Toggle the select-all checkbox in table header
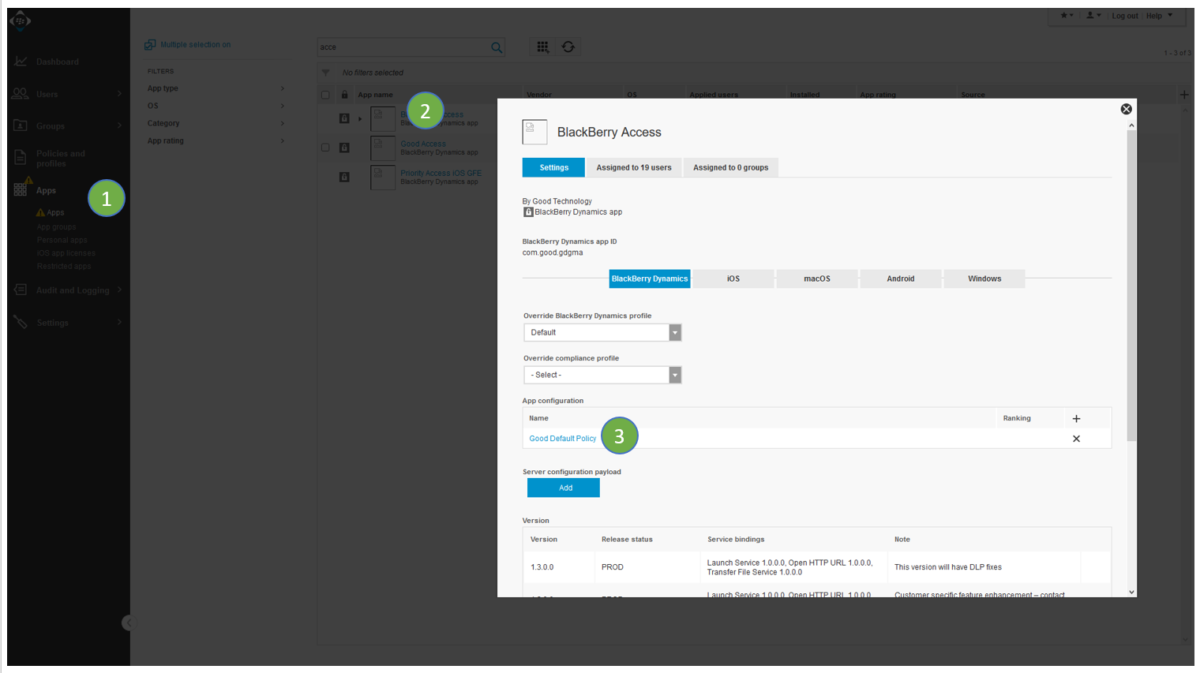This screenshot has height=673, width=1200. click(325, 95)
